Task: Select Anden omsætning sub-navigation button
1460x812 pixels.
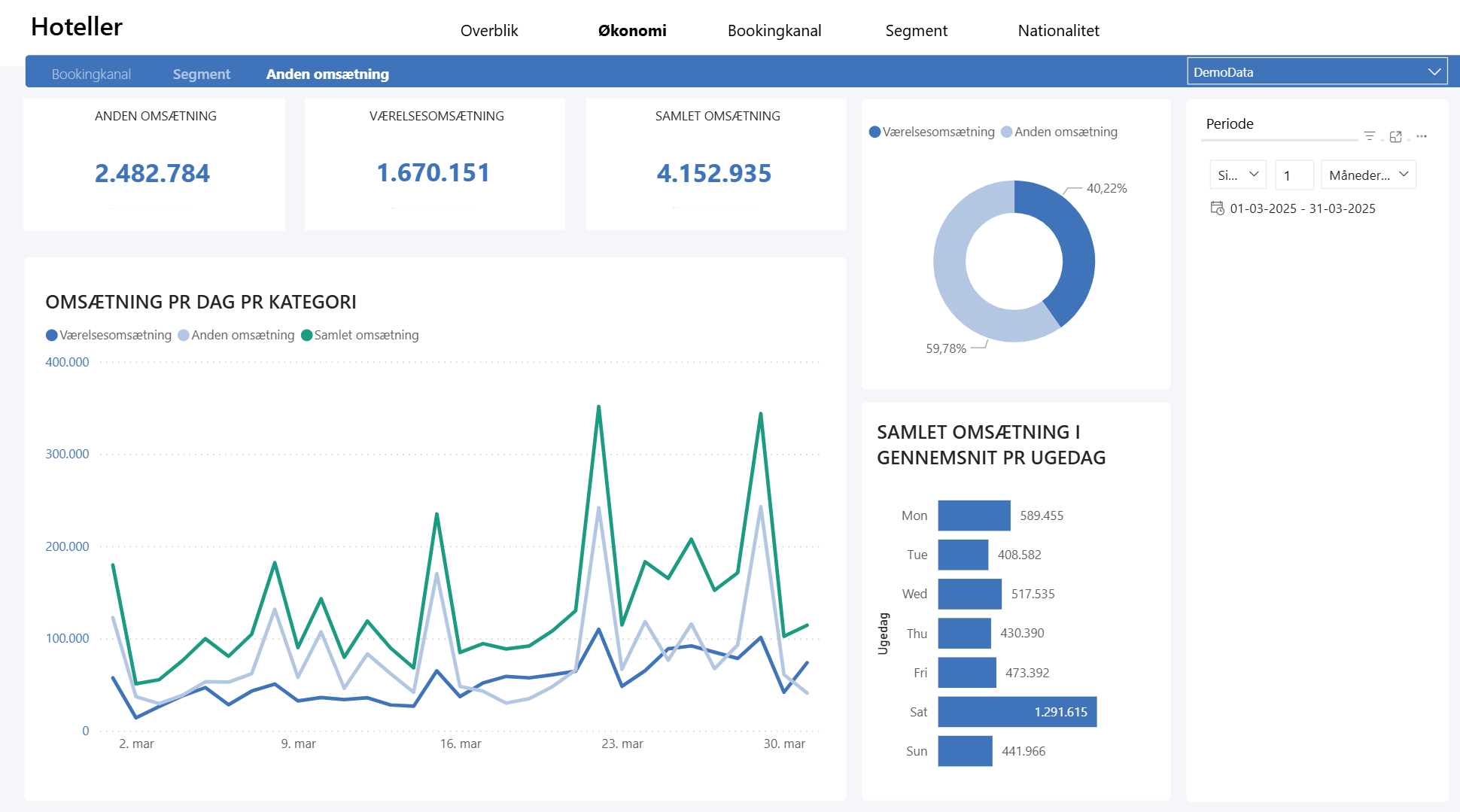Action: pyautogui.click(x=327, y=74)
